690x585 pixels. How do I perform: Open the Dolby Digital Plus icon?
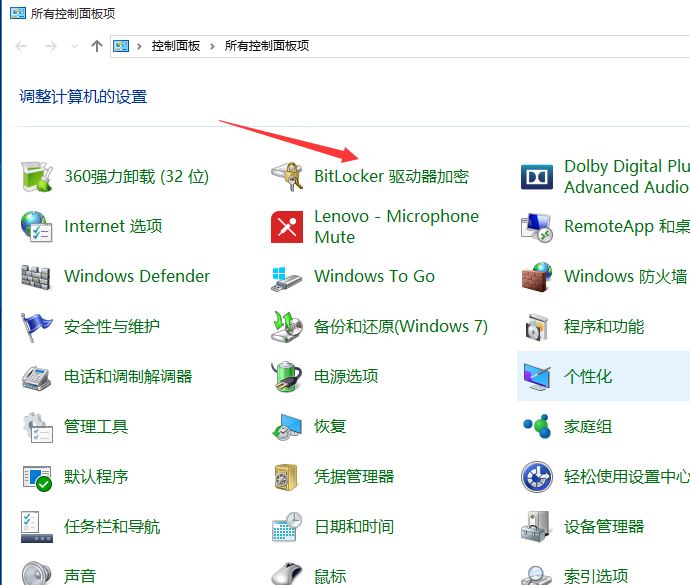point(537,177)
